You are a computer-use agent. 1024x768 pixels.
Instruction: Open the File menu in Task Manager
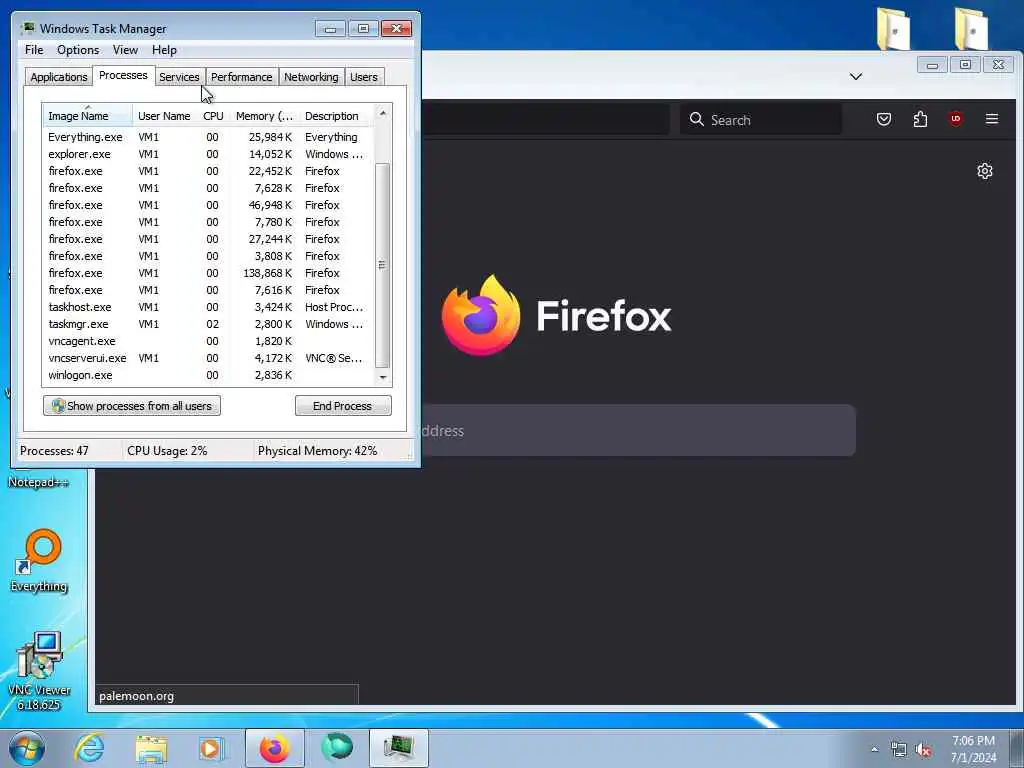[x=34, y=50]
